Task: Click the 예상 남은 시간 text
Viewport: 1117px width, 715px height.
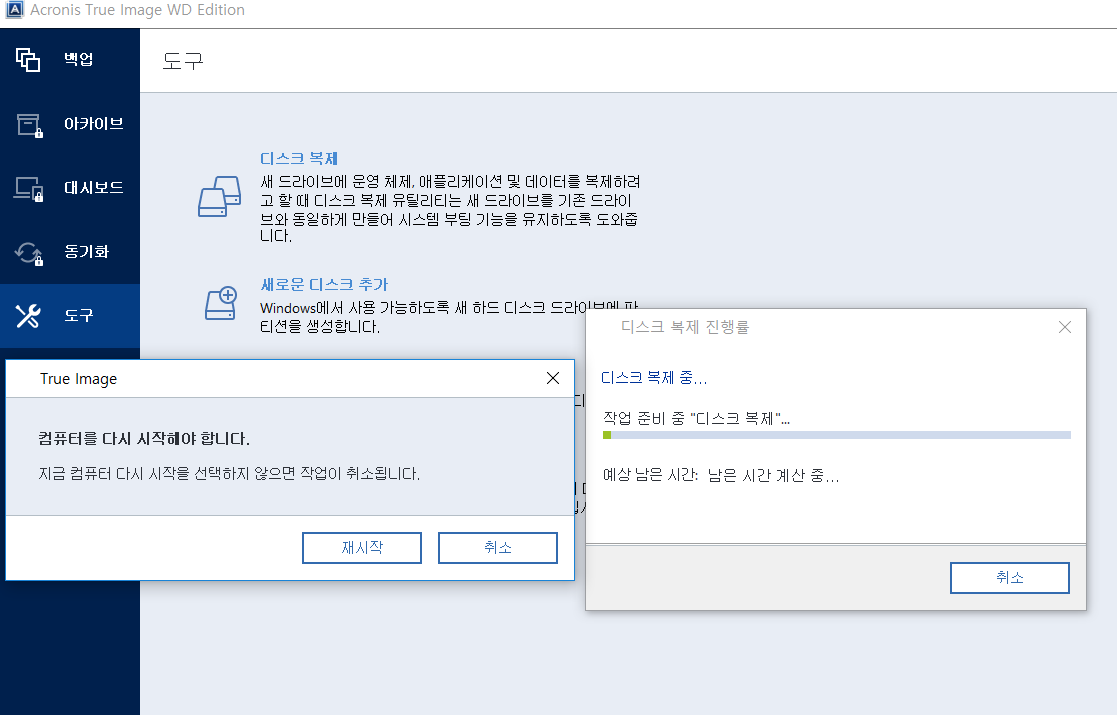Action: coord(650,475)
